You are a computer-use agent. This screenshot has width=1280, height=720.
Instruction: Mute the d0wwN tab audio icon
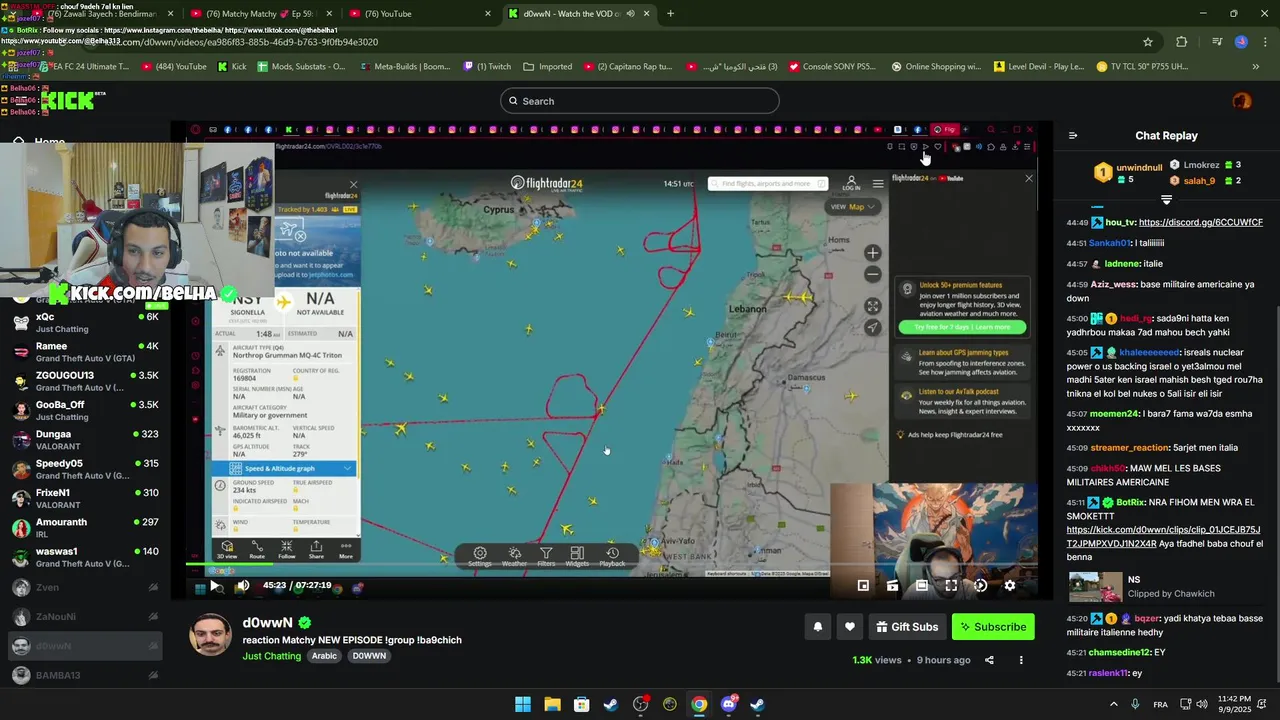632,14
